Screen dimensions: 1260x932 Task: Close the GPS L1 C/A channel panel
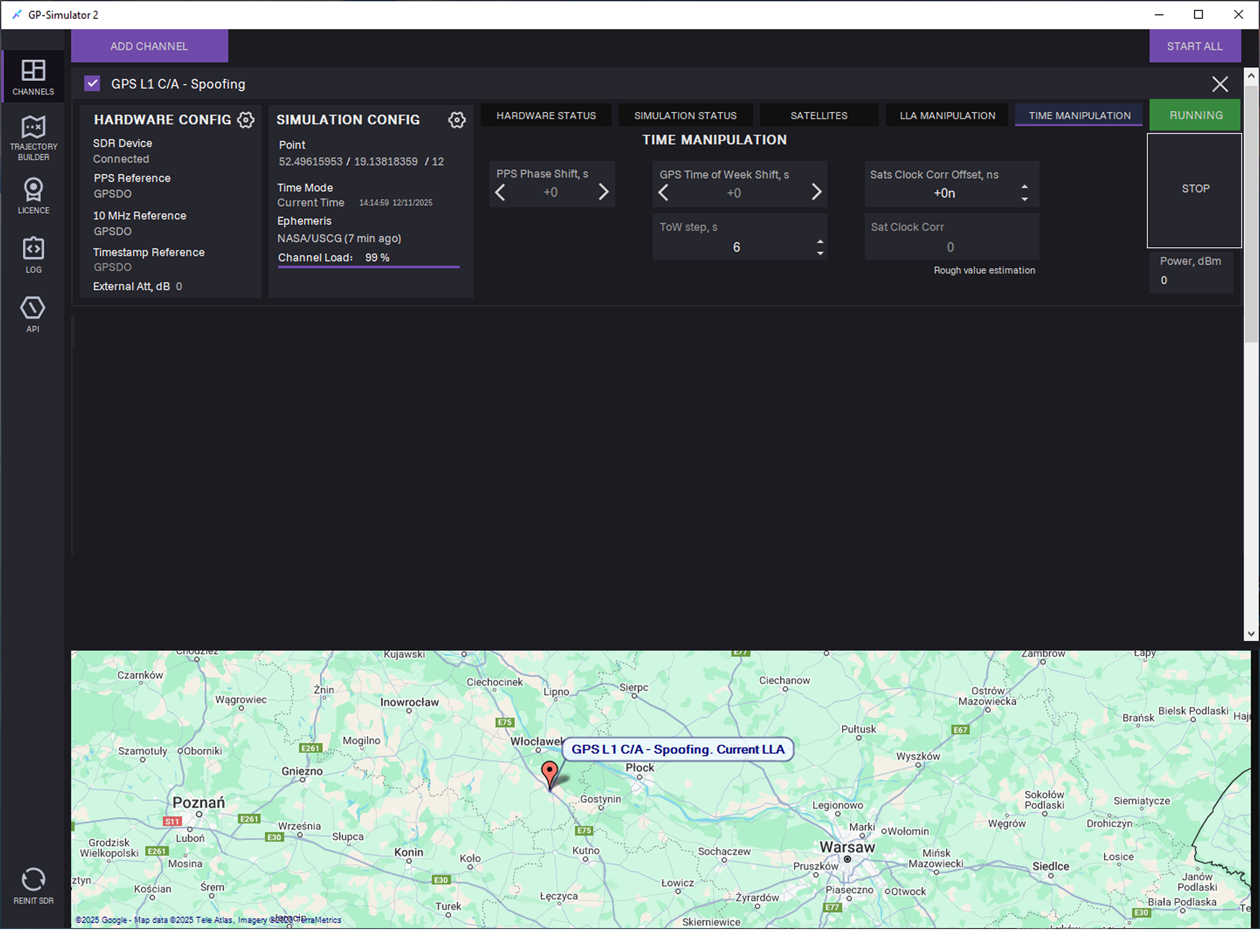1220,84
